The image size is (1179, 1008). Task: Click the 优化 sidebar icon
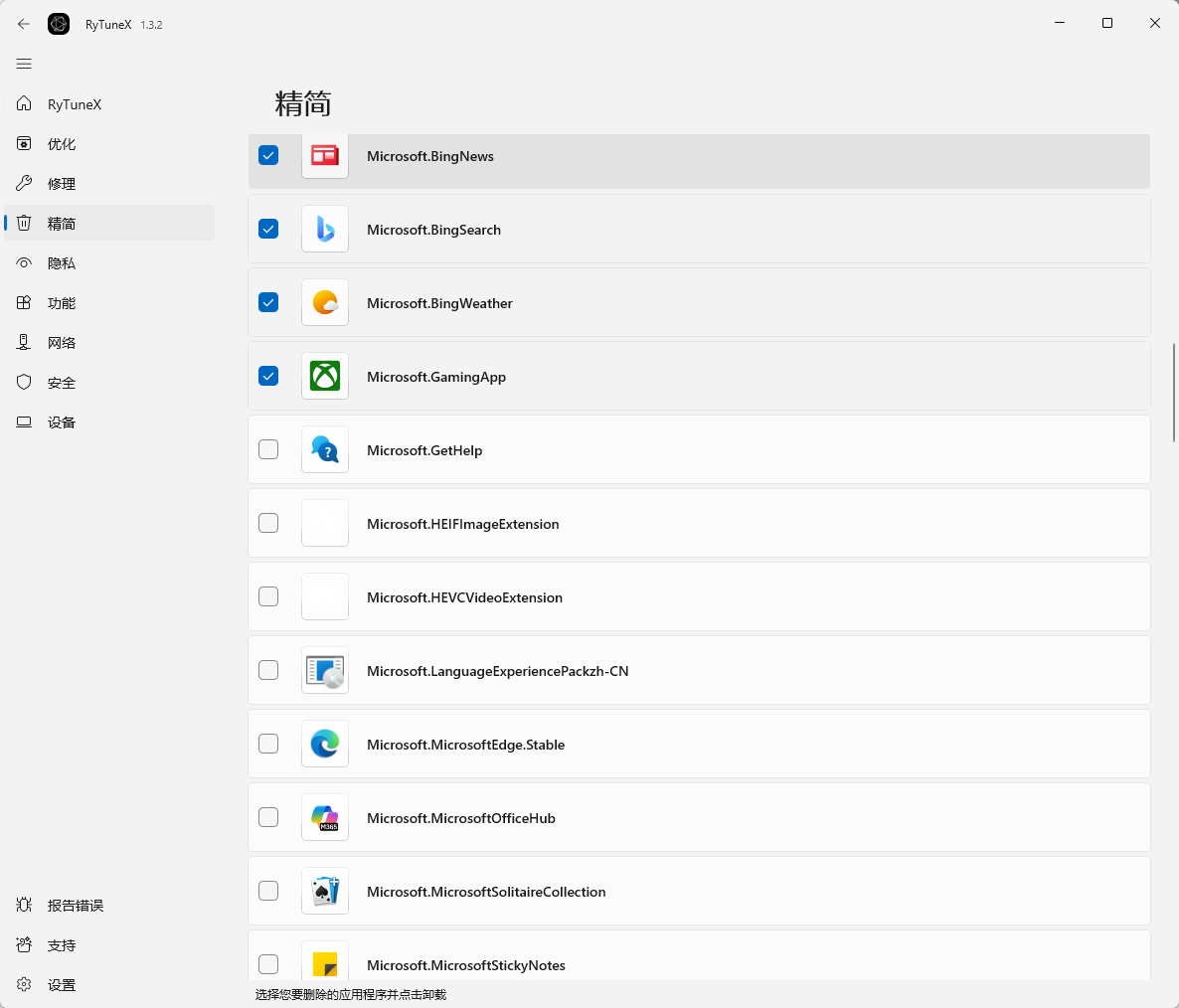pos(24,143)
